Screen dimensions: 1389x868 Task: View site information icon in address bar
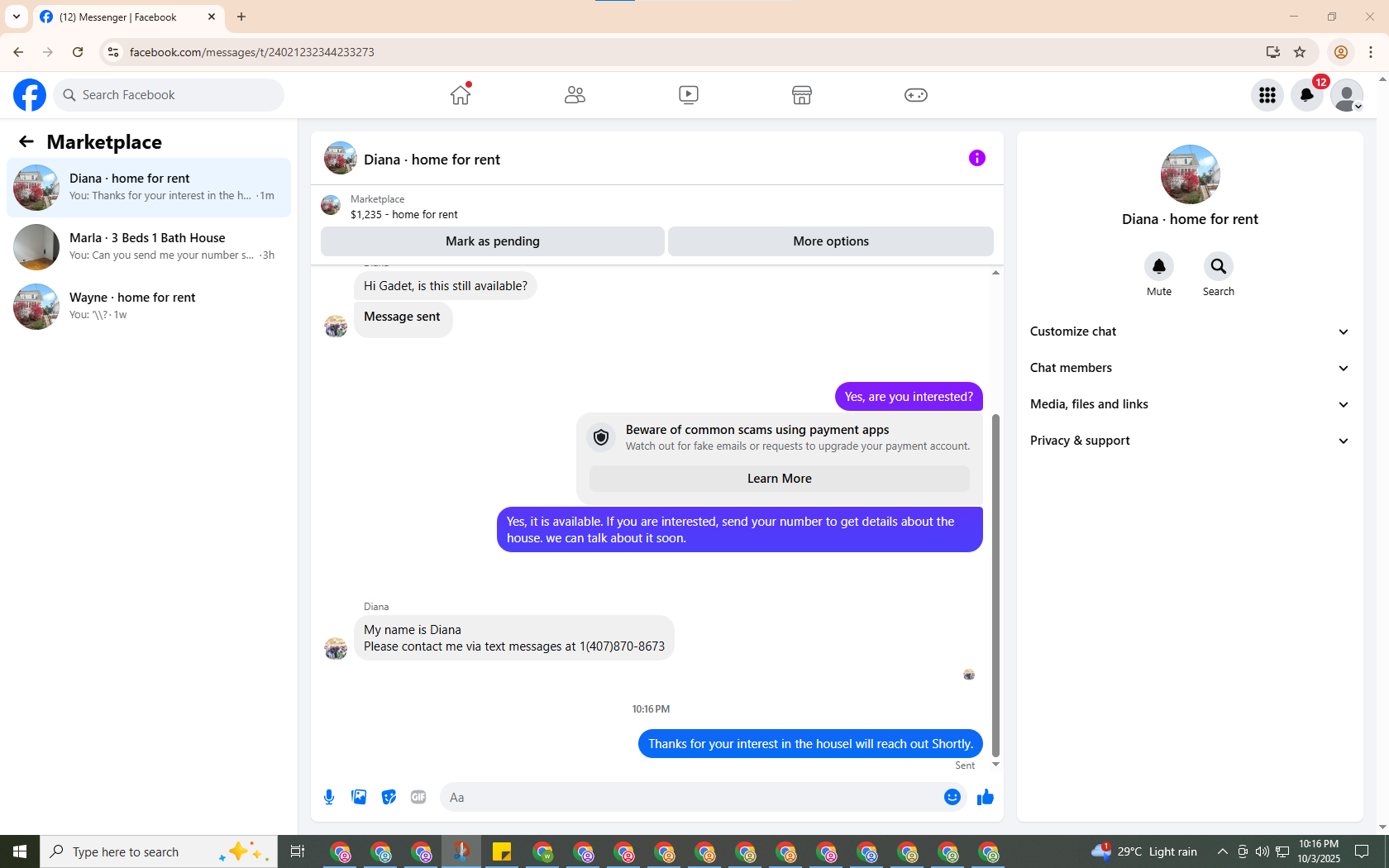tap(113, 52)
